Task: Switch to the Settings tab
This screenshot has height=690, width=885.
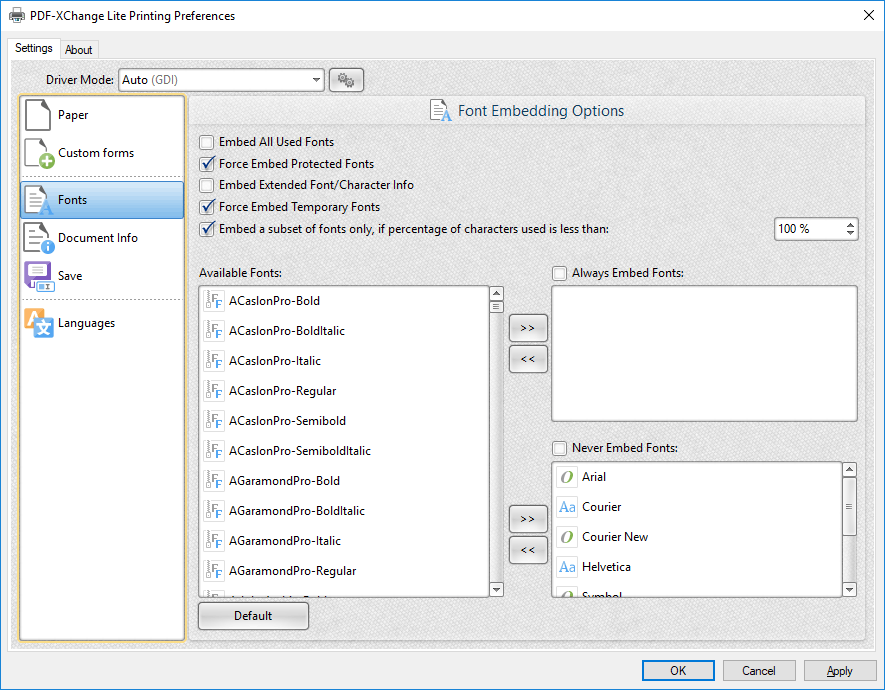Action: (x=34, y=48)
